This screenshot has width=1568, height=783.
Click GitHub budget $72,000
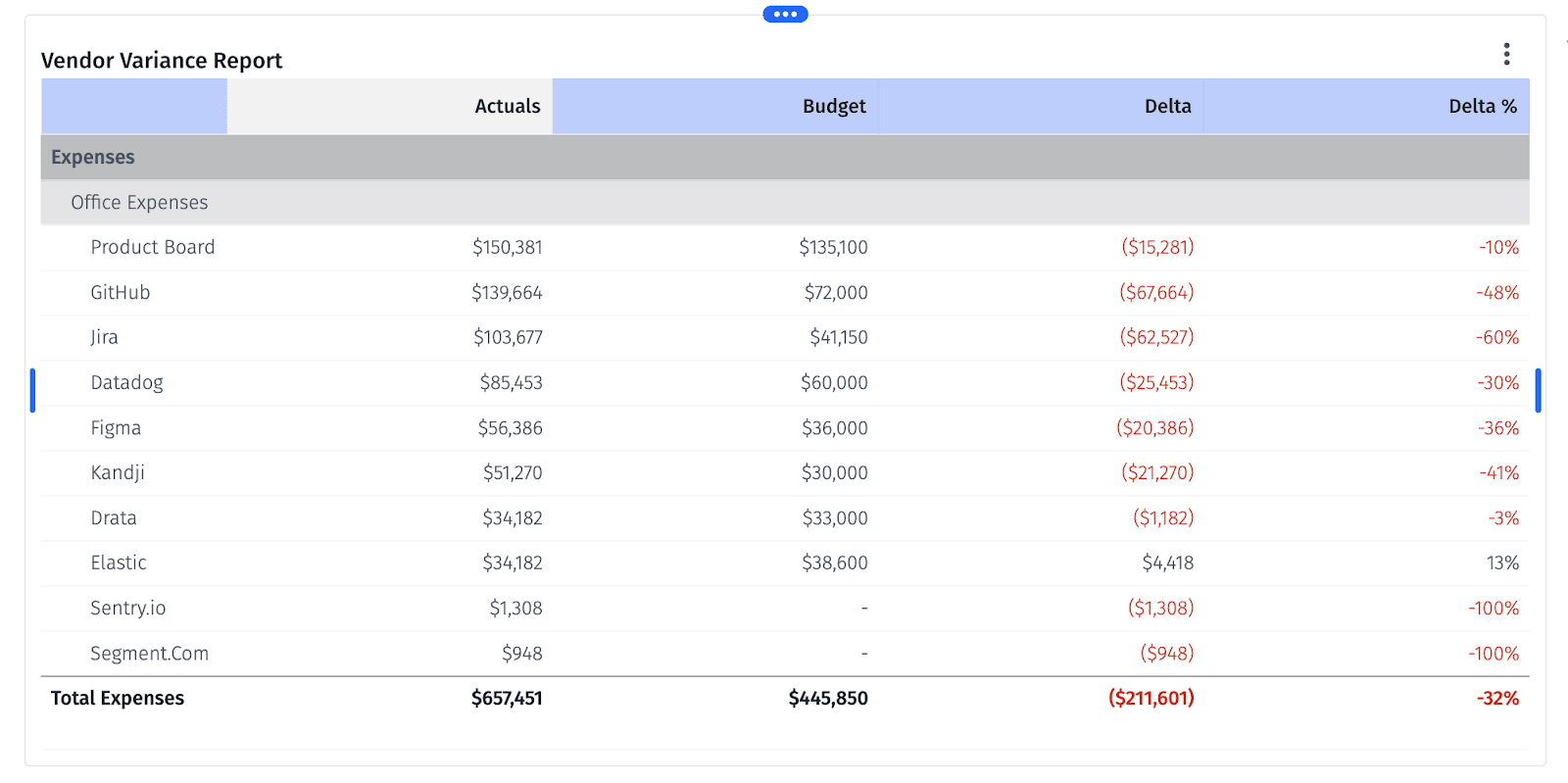pos(836,292)
